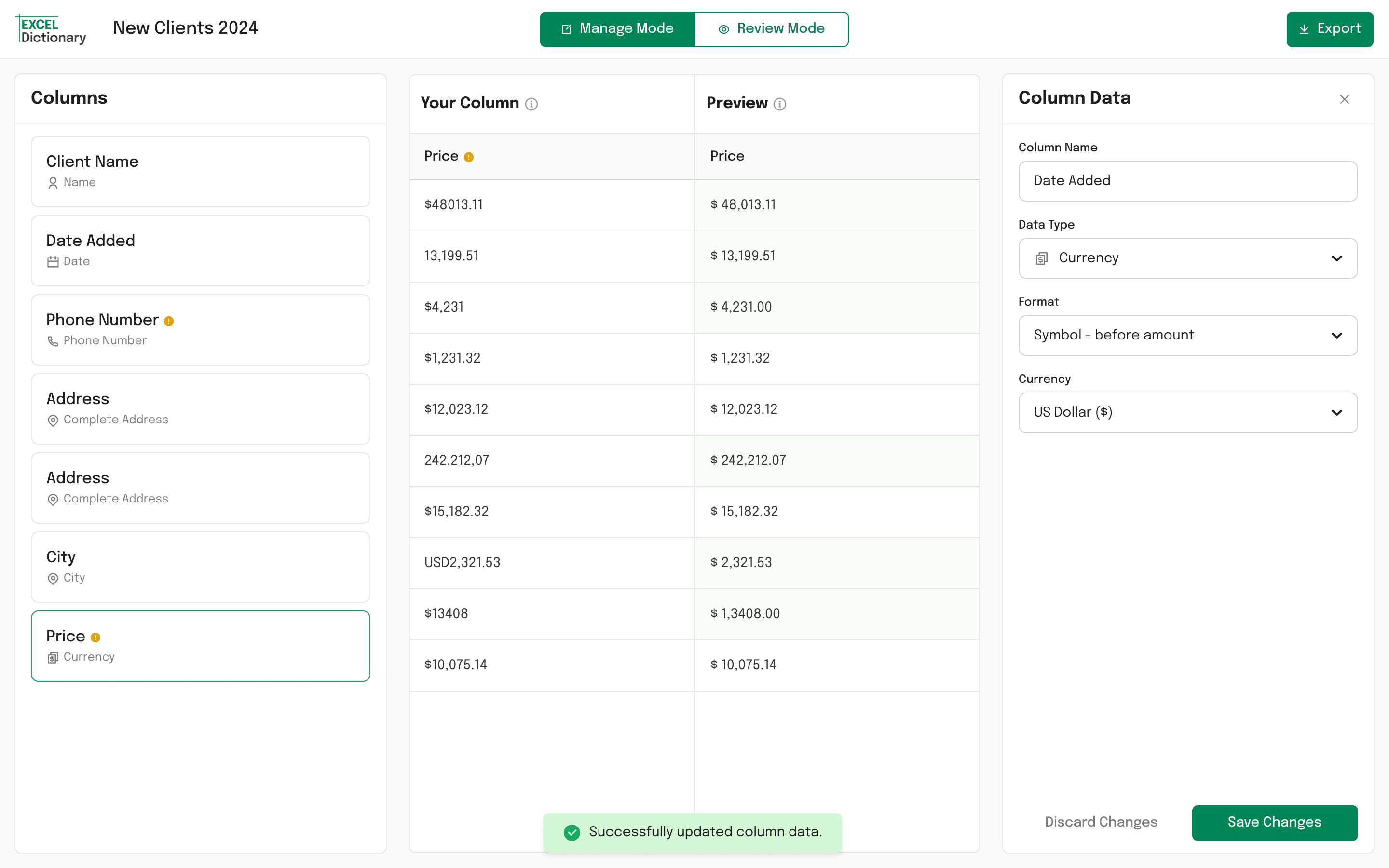Click the original value 242.212,07
Image resolution: width=1389 pixels, height=868 pixels.
[x=457, y=461]
